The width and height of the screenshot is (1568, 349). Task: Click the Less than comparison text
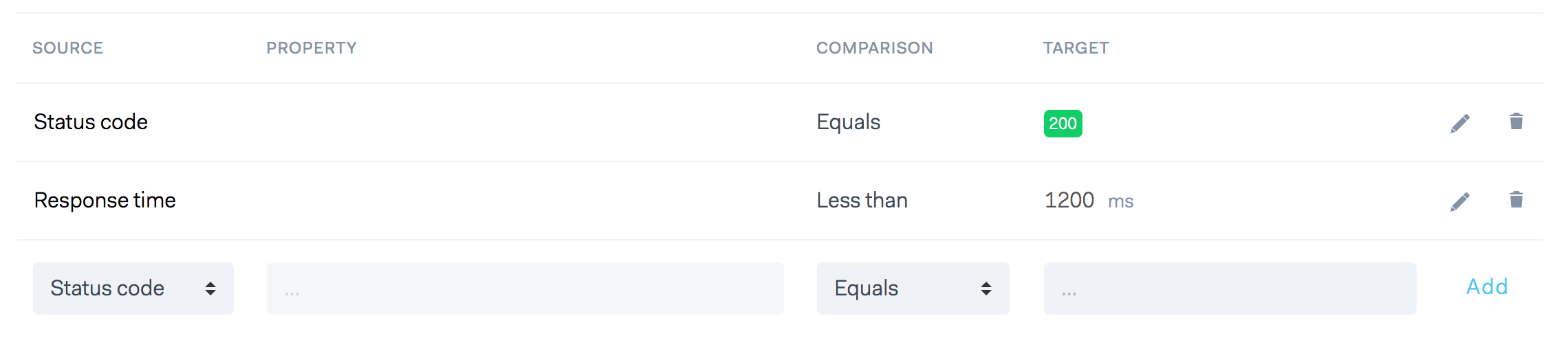(x=862, y=201)
